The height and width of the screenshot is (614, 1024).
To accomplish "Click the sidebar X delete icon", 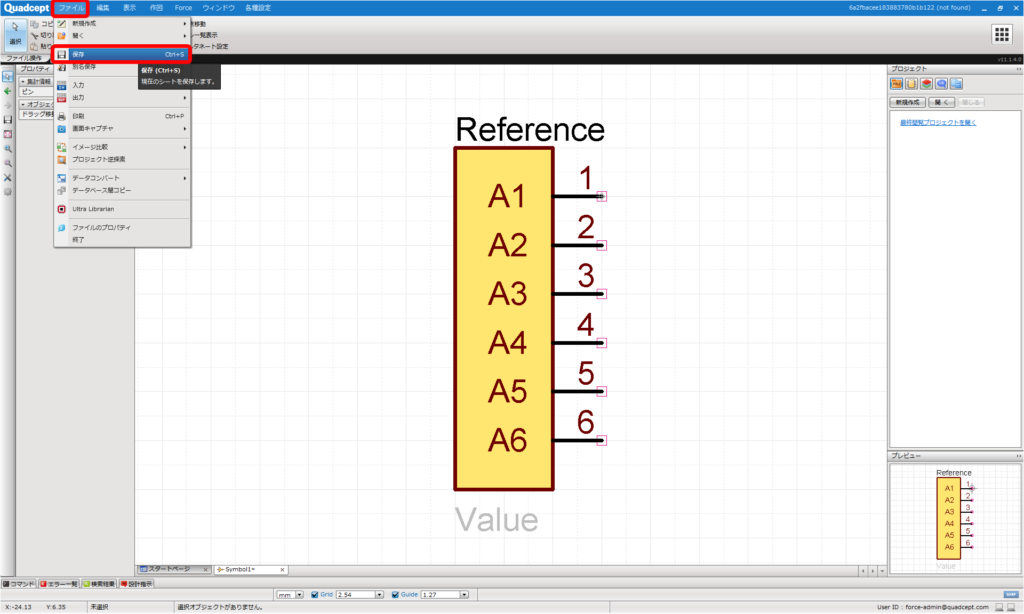I will (x=8, y=177).
